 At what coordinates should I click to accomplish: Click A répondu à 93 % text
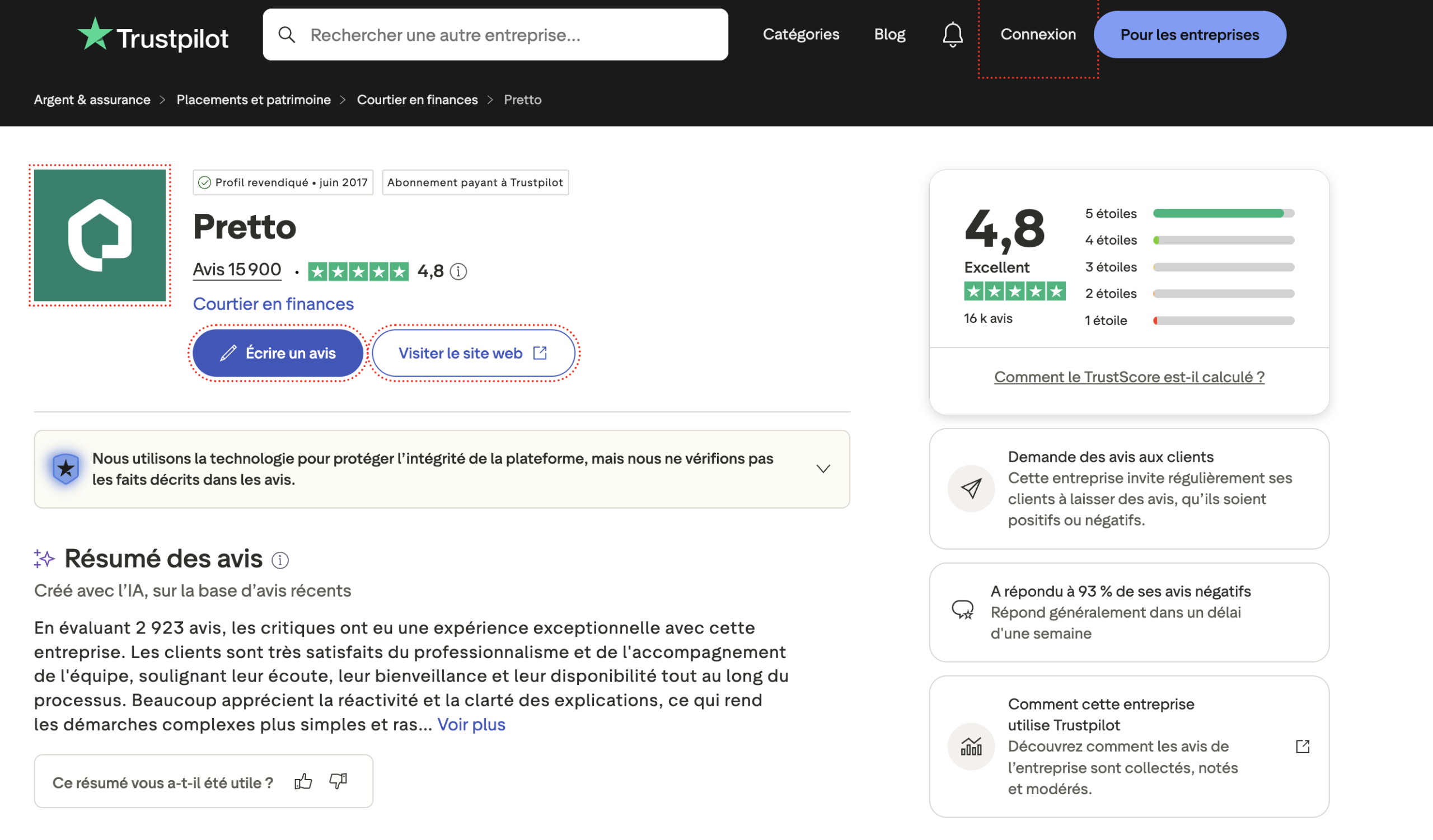[x=1120, y=591]
